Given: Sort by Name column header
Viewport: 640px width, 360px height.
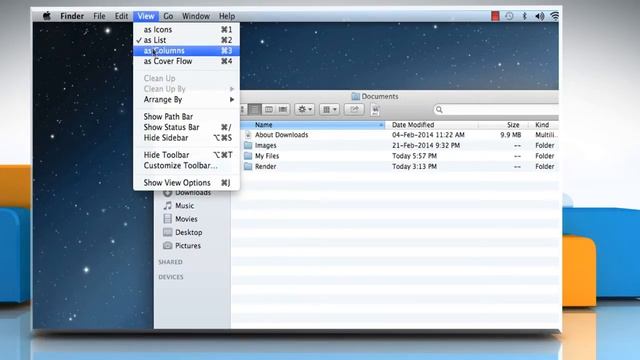Looking at the screenshot, I should 313,125.
